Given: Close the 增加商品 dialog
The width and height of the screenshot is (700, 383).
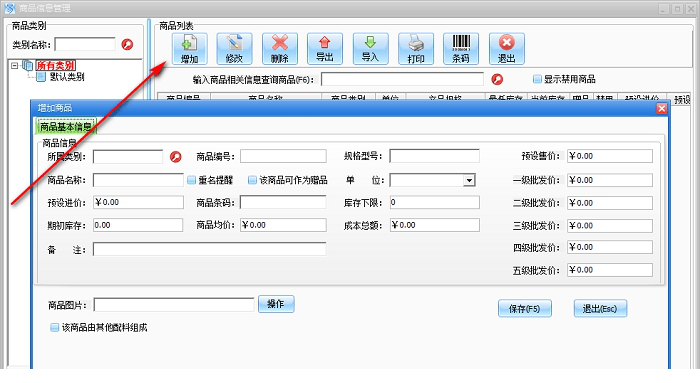Looking at the screenshot, I should (662, 108).
